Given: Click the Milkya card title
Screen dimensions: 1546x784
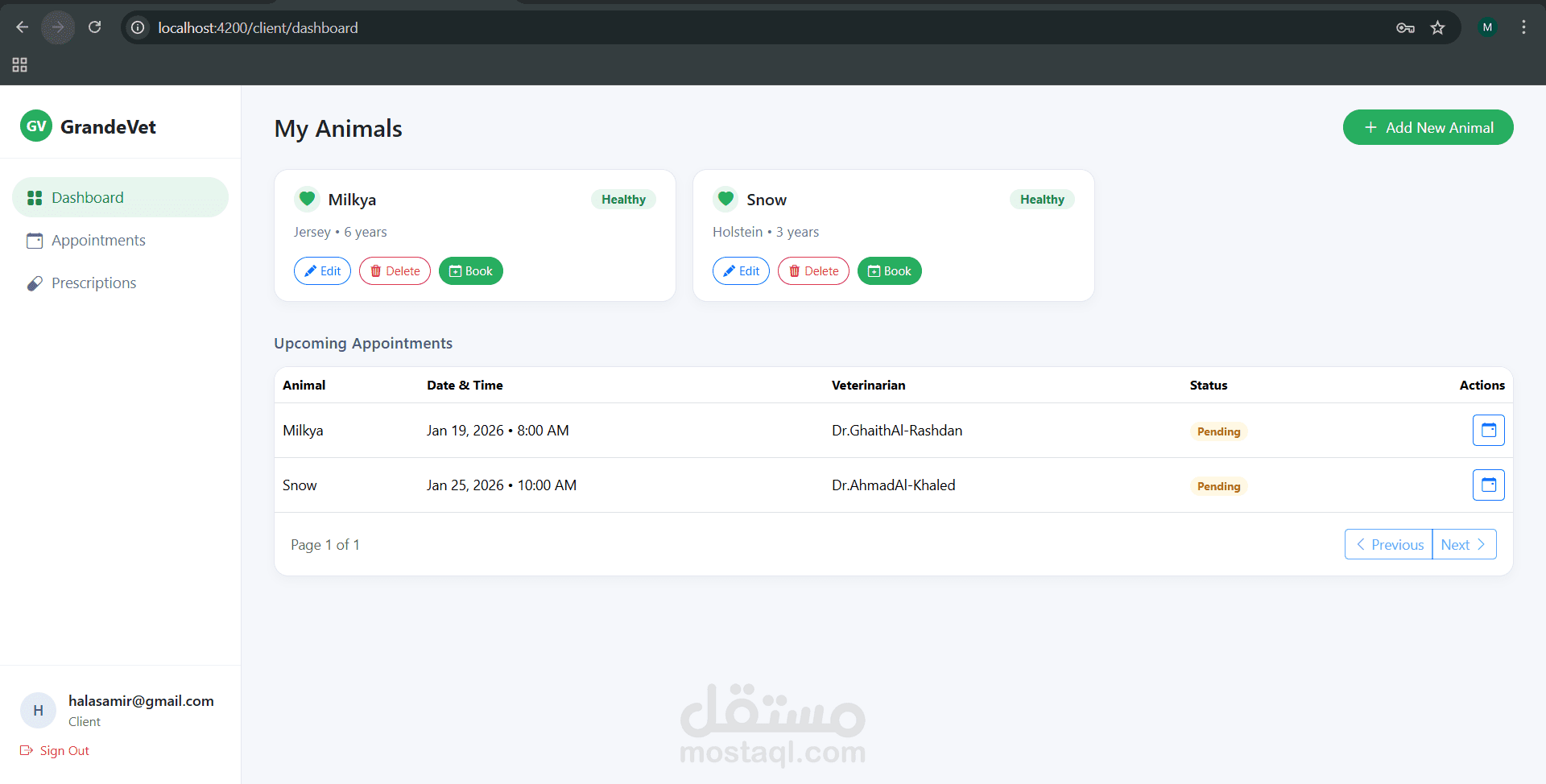Looking at the screenshot, I should (352, 200).
